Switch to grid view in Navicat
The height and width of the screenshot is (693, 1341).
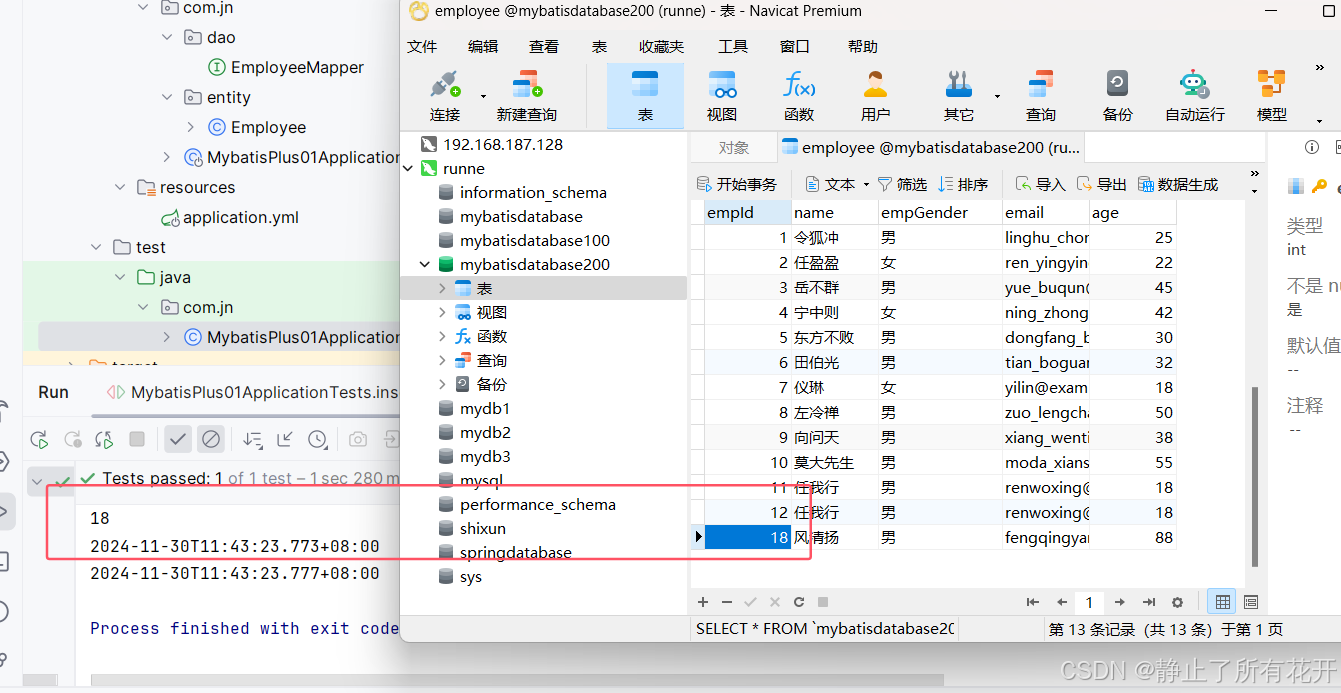pos(1222,602)
